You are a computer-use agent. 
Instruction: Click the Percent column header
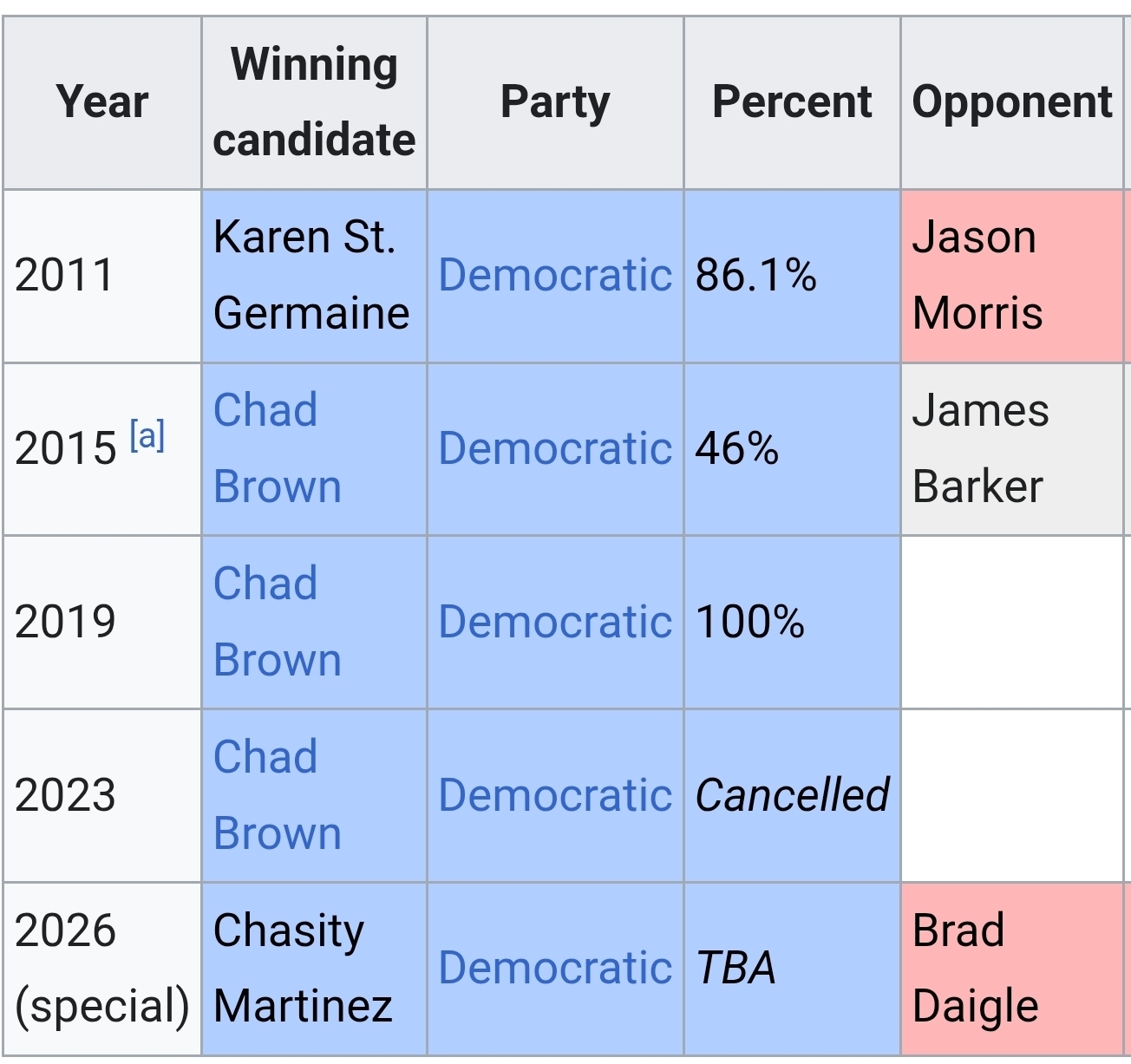click(x=792, y=102)
